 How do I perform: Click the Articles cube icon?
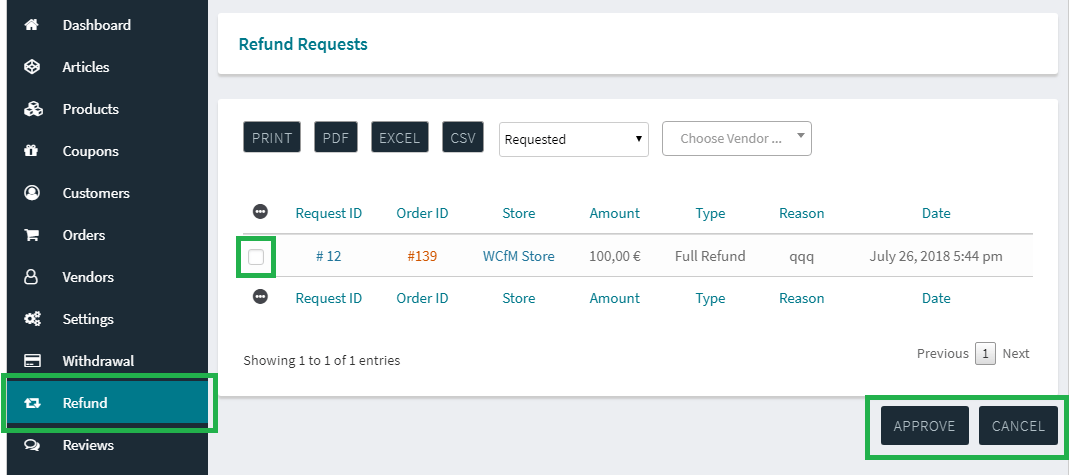[x=32, y=67]
